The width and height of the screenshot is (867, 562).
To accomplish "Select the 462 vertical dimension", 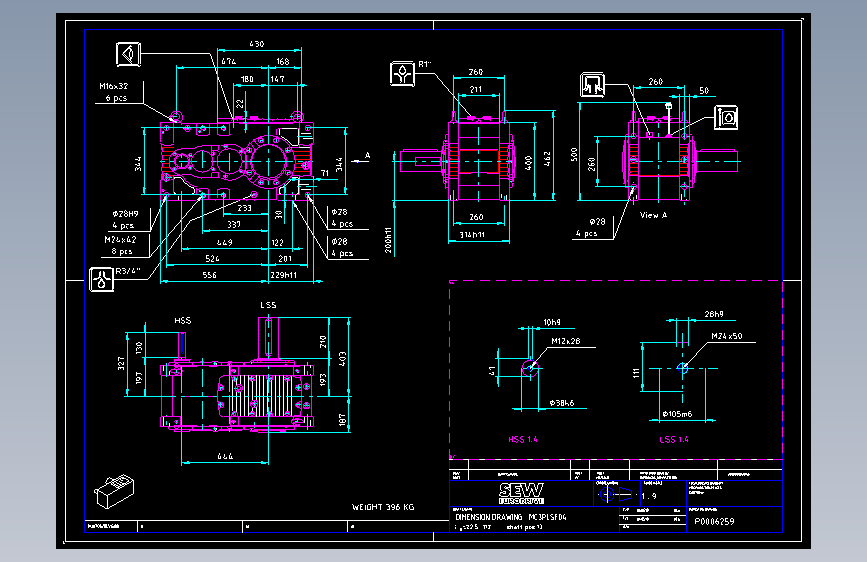I will coord(547,159).
